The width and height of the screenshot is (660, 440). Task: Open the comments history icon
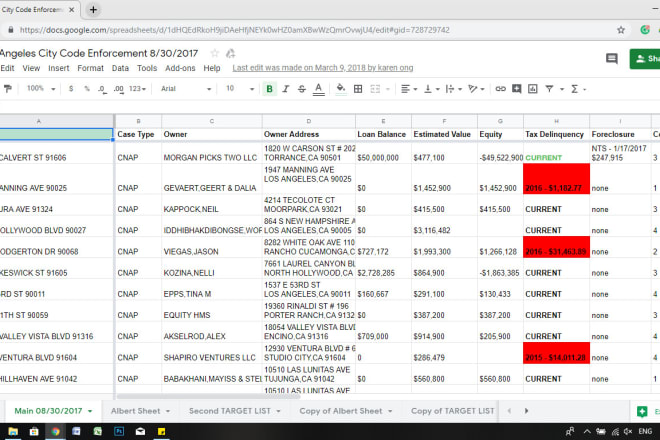611,60
